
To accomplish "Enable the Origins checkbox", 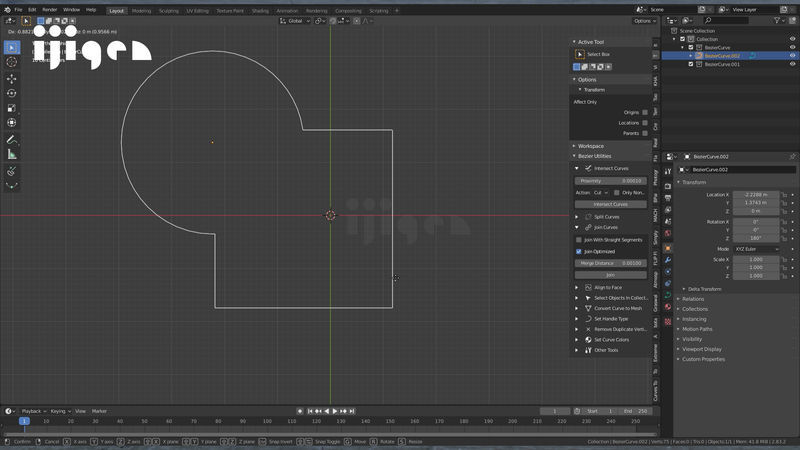I will click(x=645, y=112).
